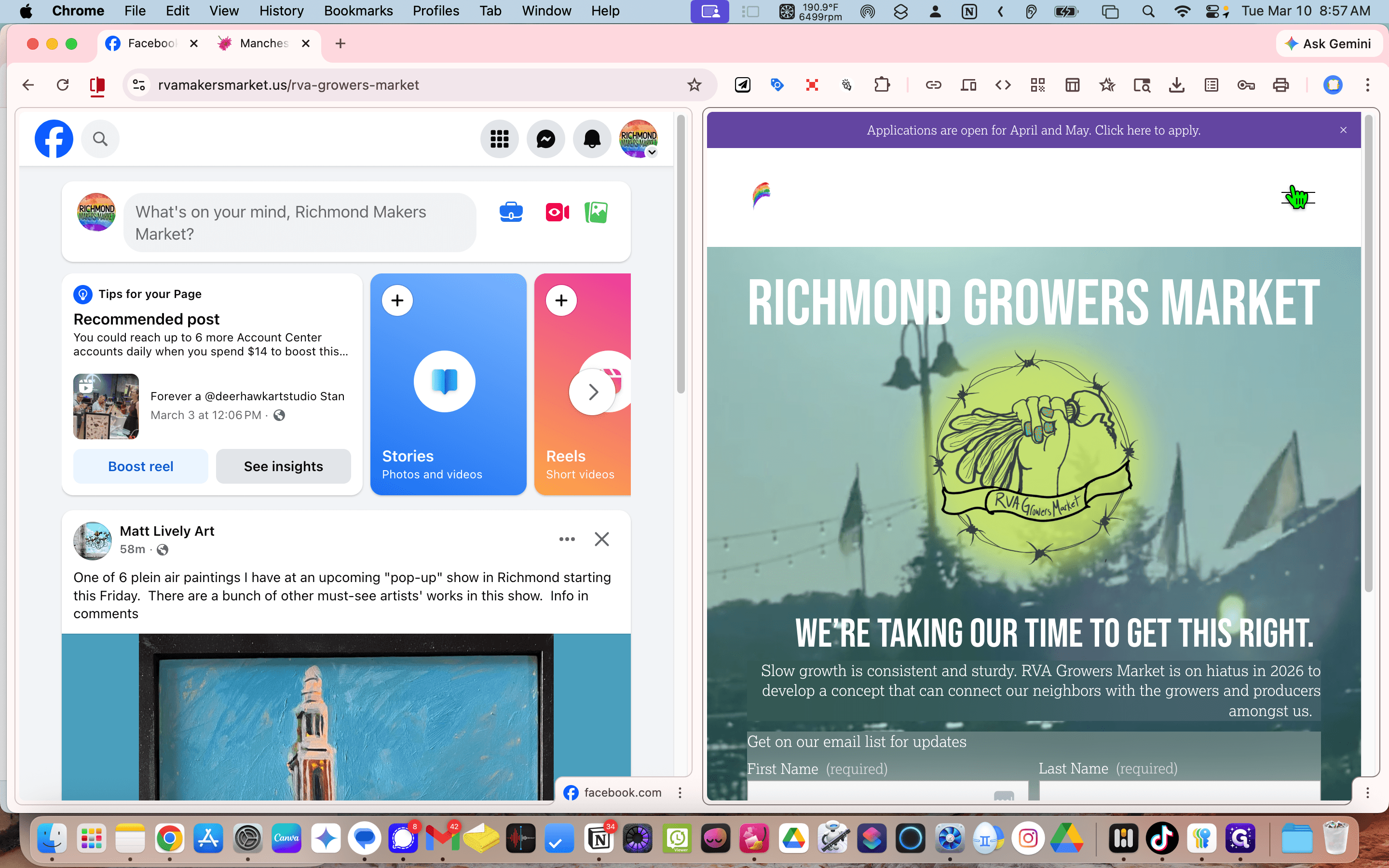Click the First Name field

pos(887,790)
